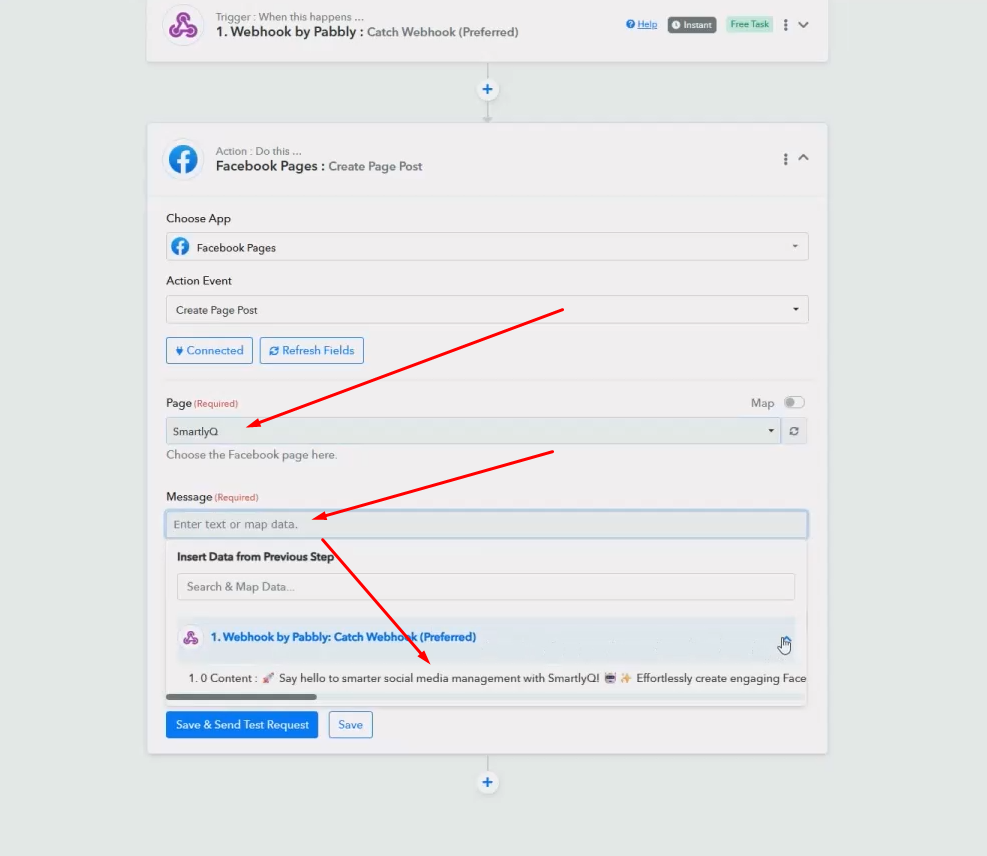Click the Connected button
The width and height of the screenshot is (987, 856).
tap(209, 351)
